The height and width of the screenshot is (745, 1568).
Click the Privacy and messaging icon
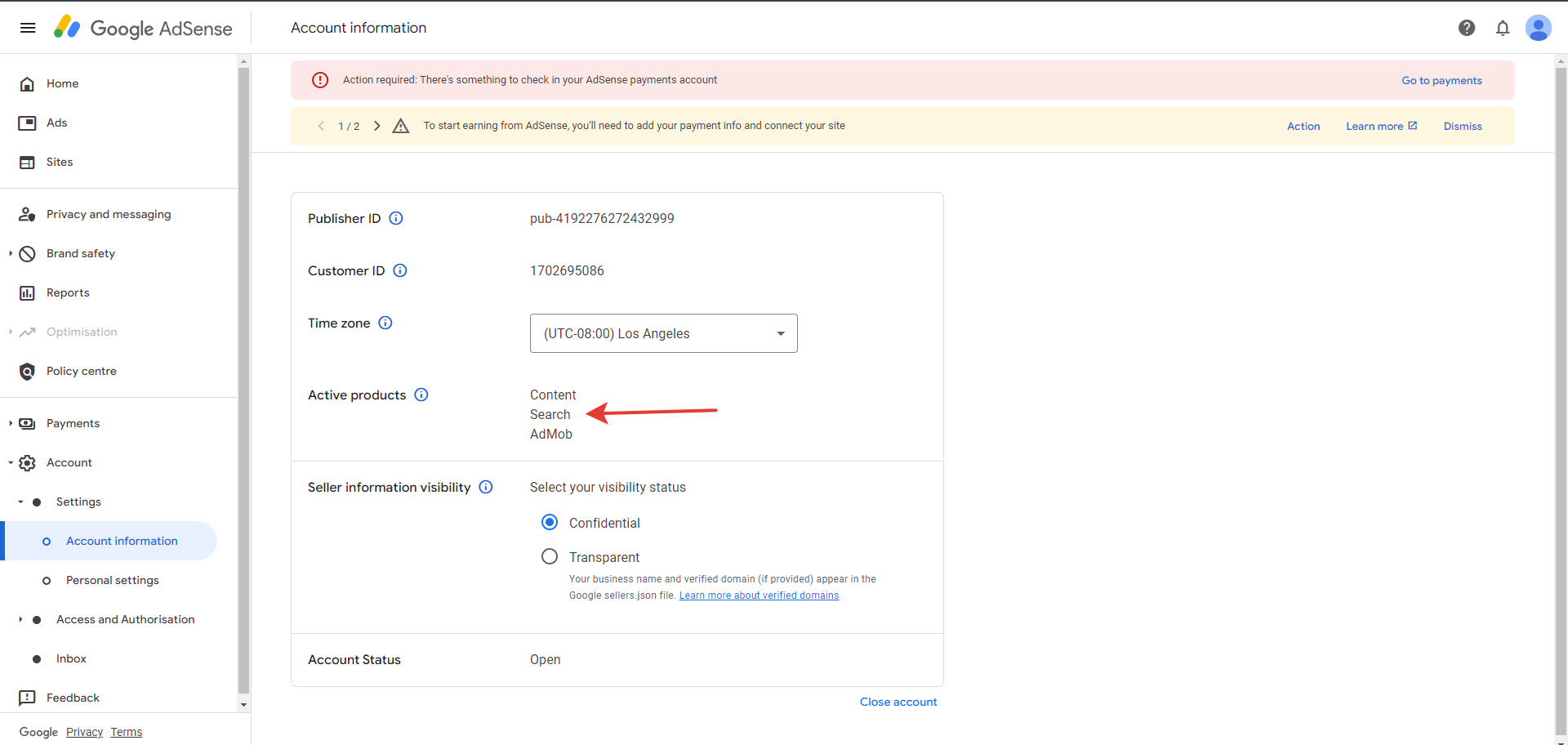27,215
